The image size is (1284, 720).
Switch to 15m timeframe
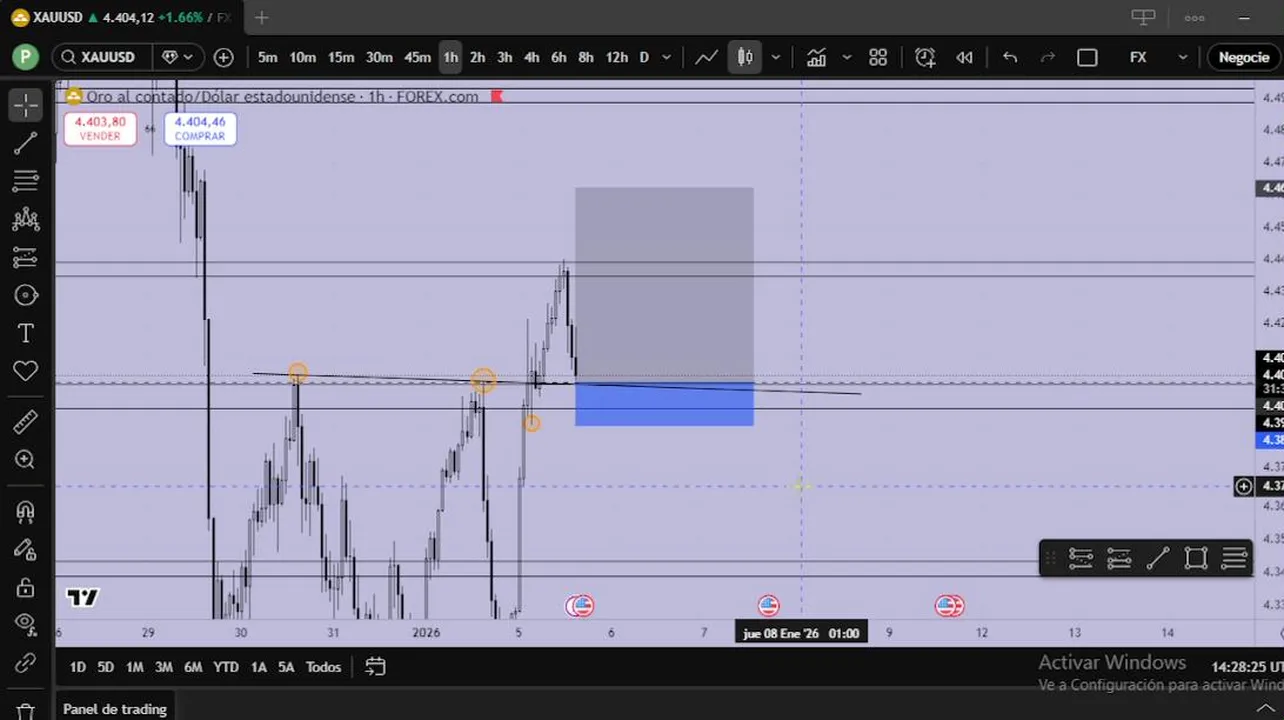(x=341, y=57)
